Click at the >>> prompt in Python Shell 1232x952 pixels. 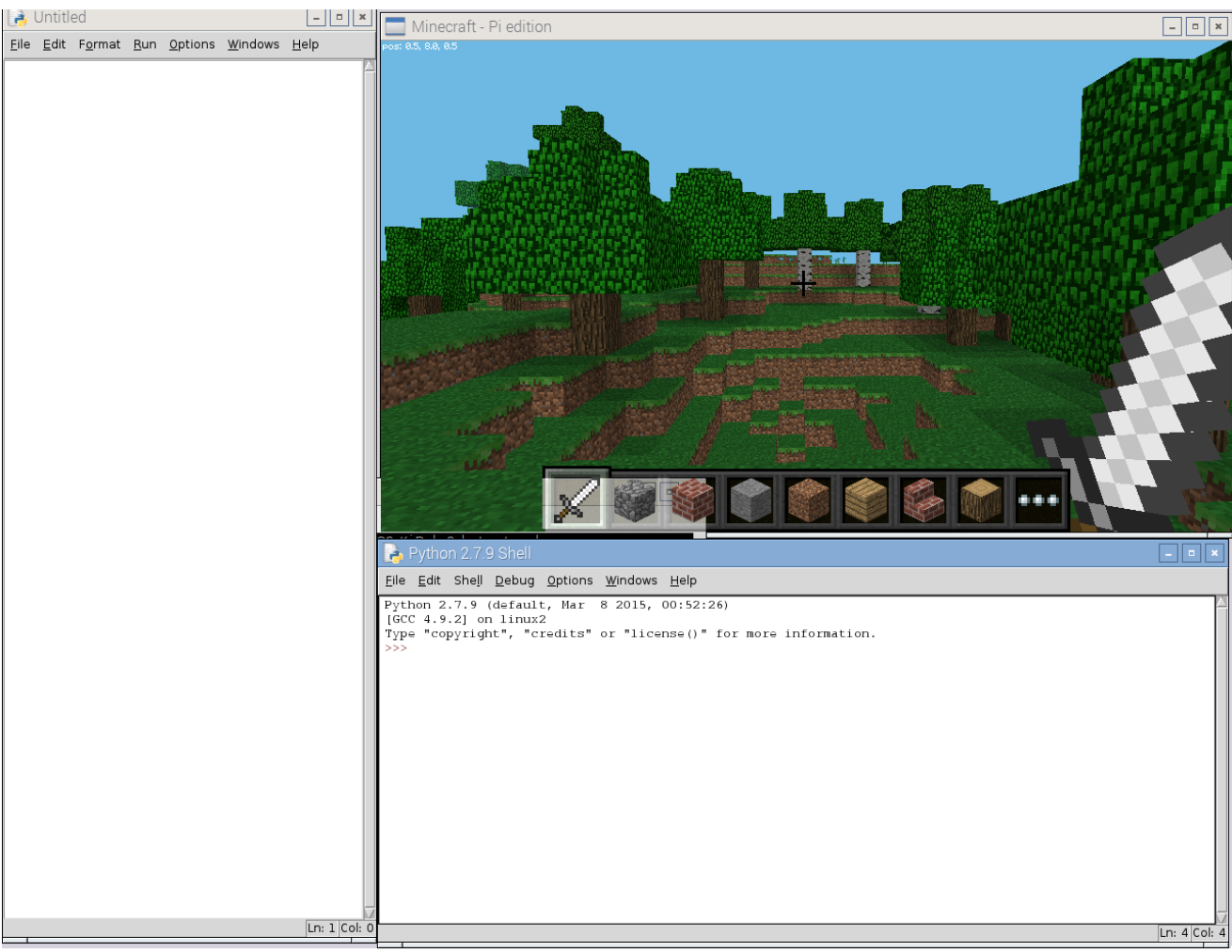coord(396,648)
